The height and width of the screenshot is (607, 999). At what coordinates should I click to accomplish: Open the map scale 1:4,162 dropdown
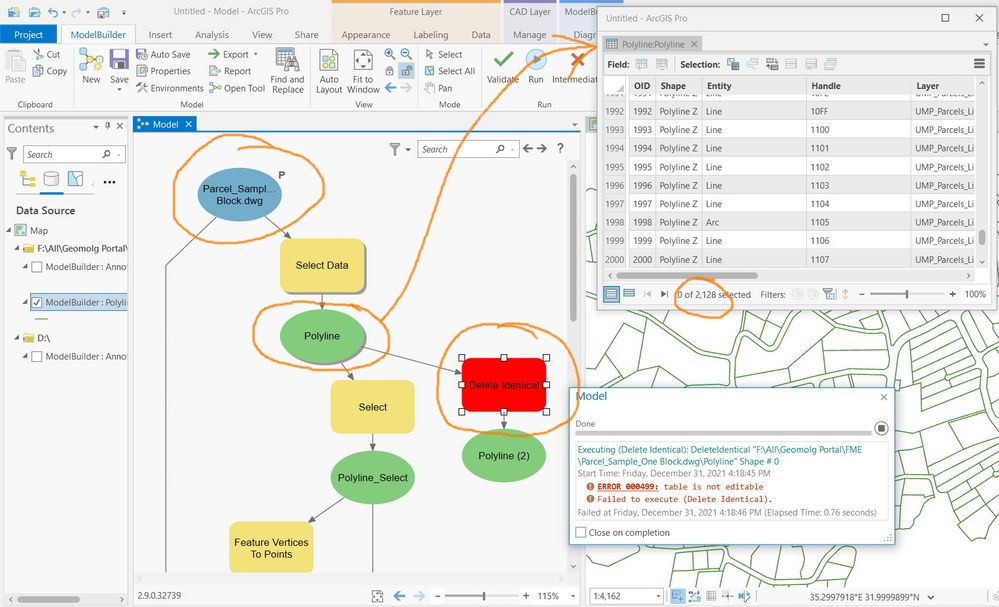tap(658, 596)
